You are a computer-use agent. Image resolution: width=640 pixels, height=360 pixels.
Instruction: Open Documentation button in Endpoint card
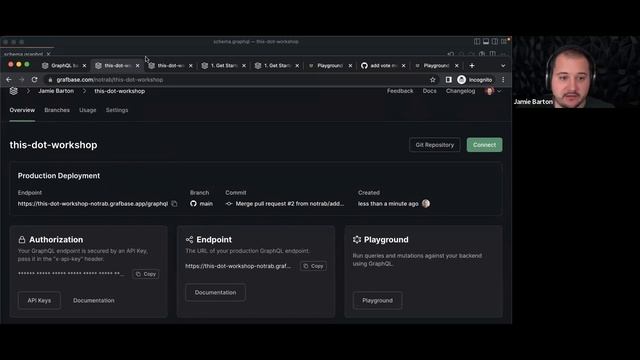pos(215,292)
